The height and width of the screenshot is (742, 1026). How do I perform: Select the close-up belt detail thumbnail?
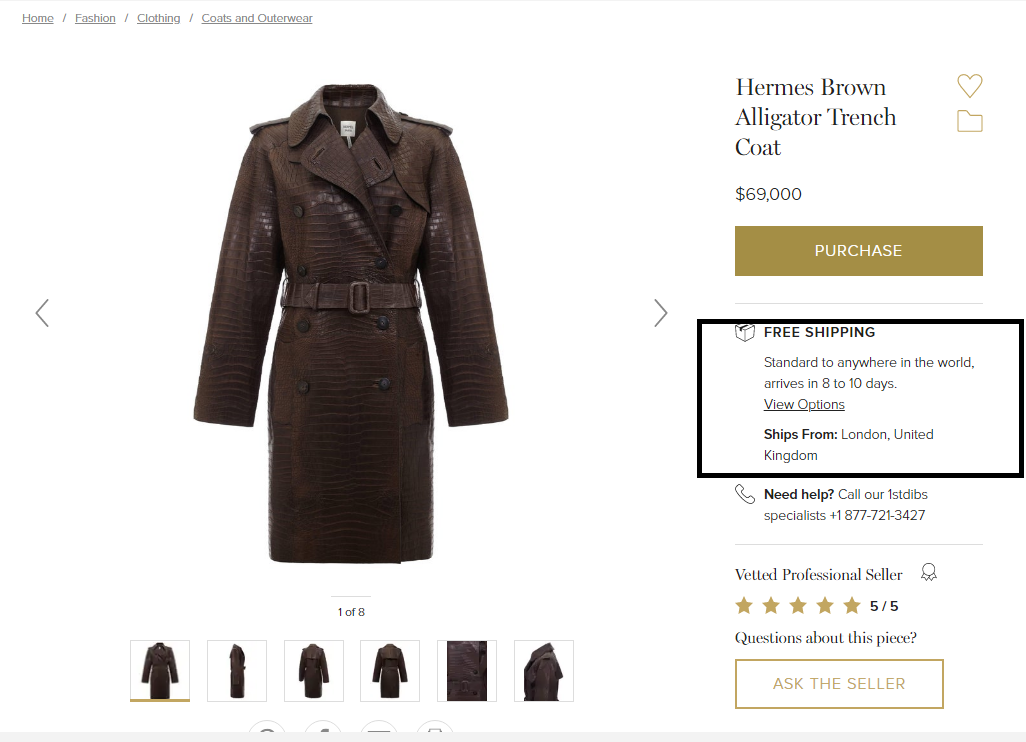(x=467, y=671)
